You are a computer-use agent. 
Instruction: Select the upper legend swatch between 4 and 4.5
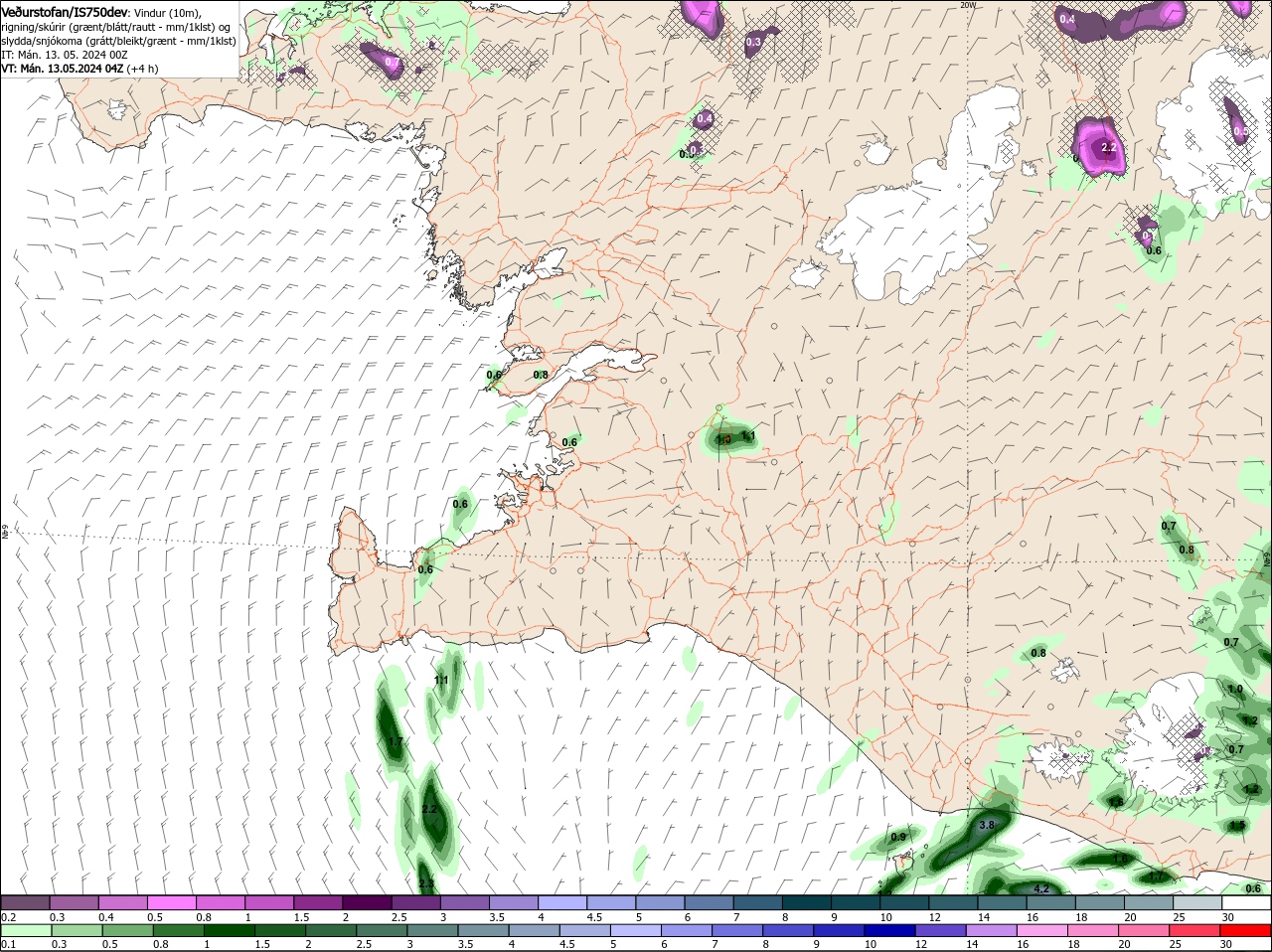coord(564,902)
